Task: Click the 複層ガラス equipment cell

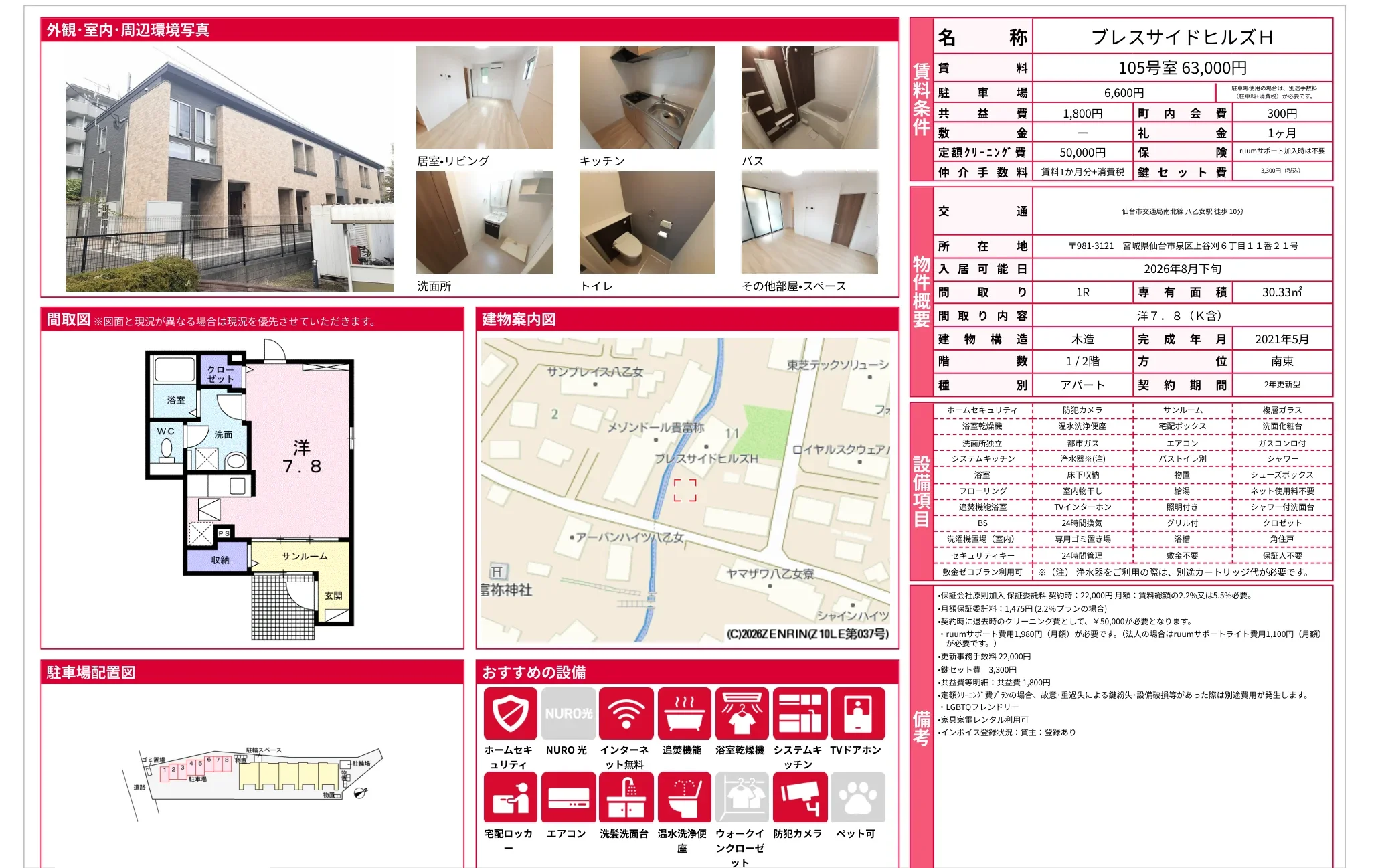Action: 1282,410
